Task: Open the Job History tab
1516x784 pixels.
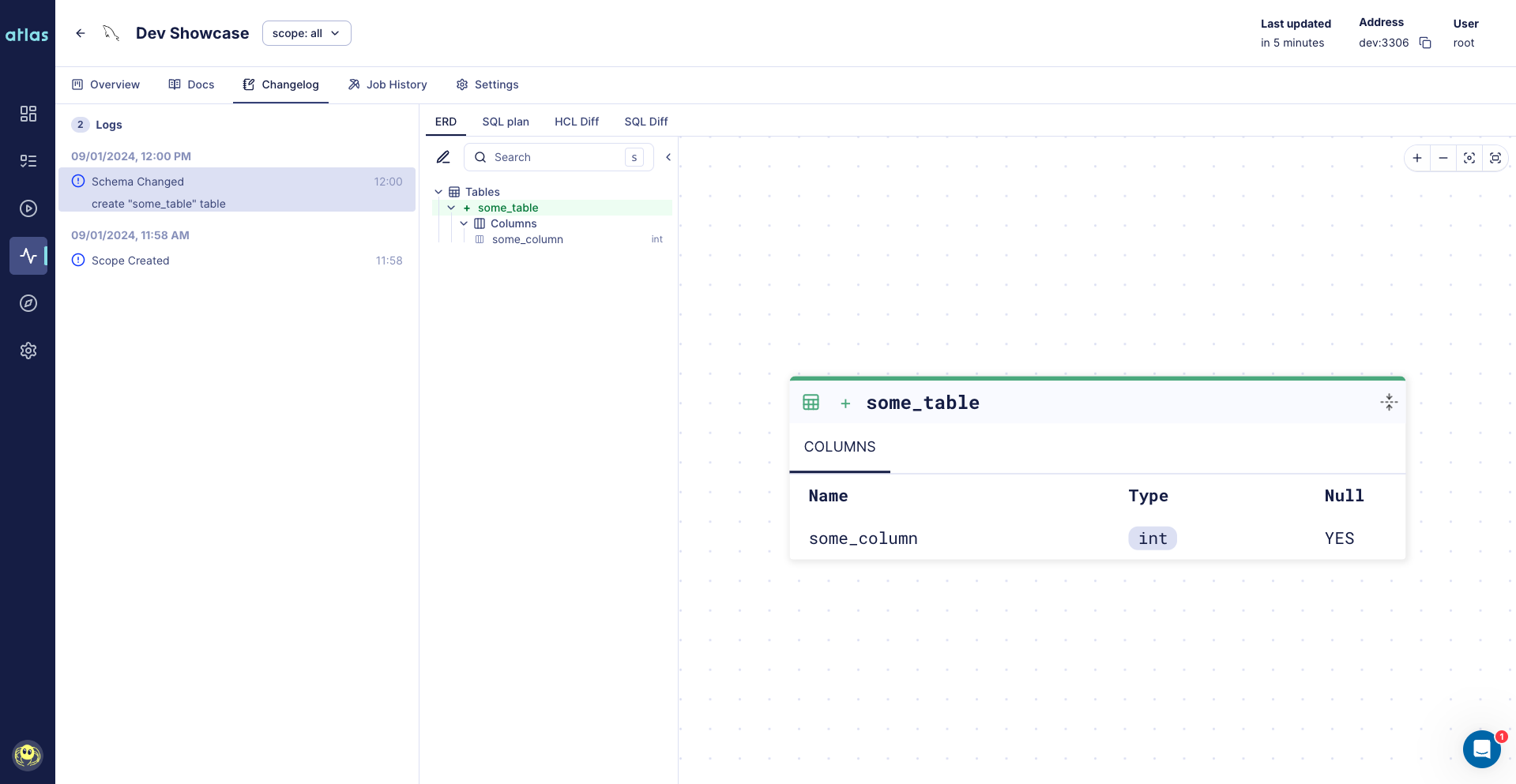Action: (x=387, y=84)
